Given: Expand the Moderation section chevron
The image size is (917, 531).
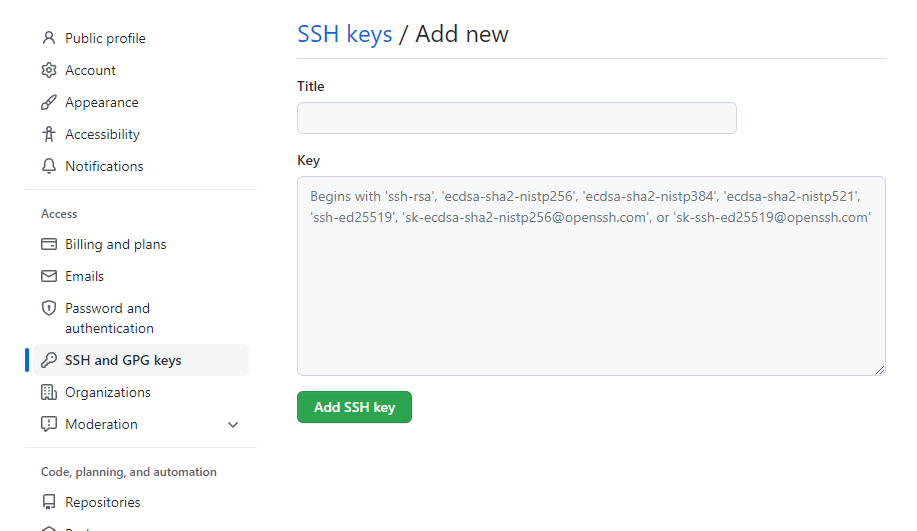Looking at the screenshot, I should pyautogui.click(x=233, y=425).
